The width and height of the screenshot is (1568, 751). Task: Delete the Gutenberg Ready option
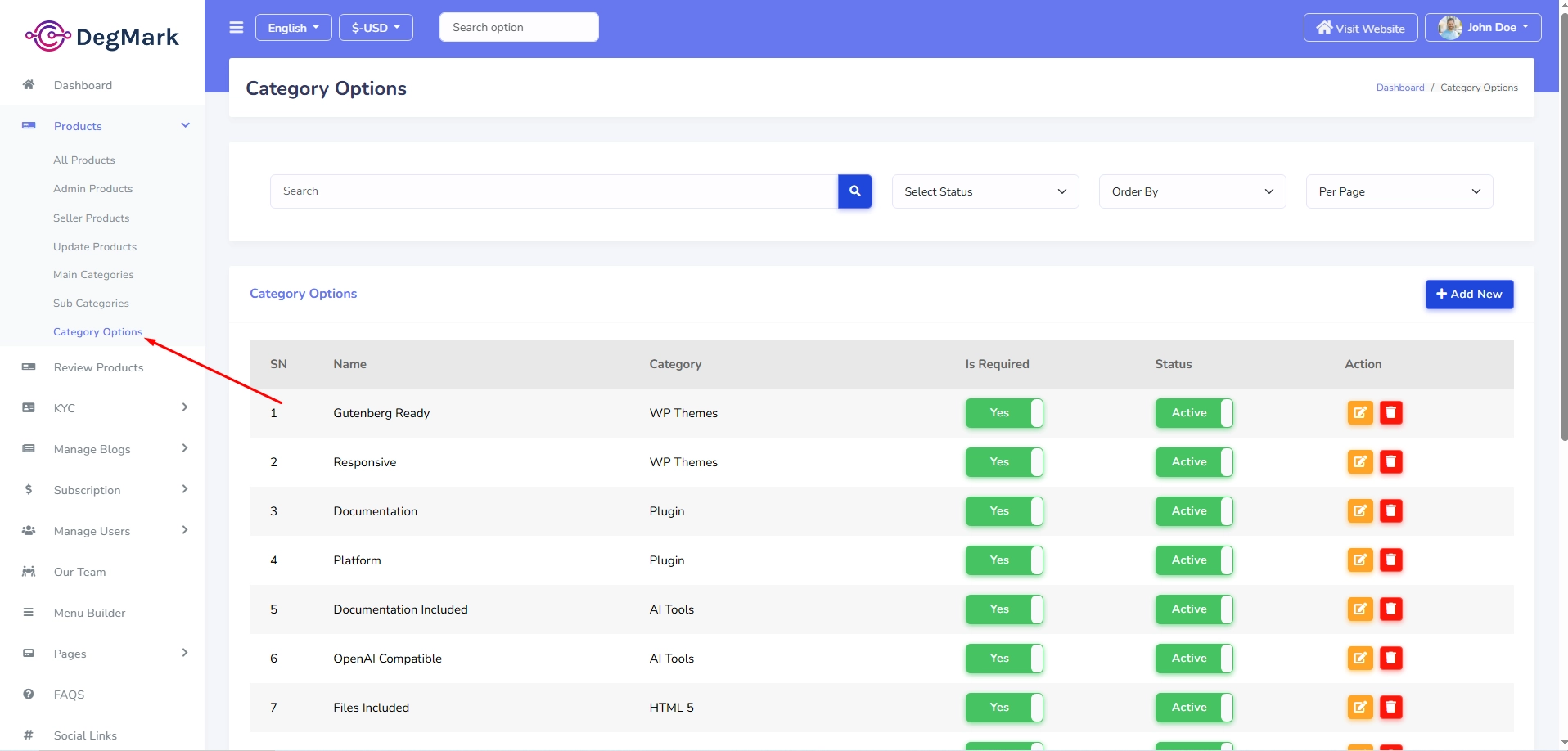1391,413
